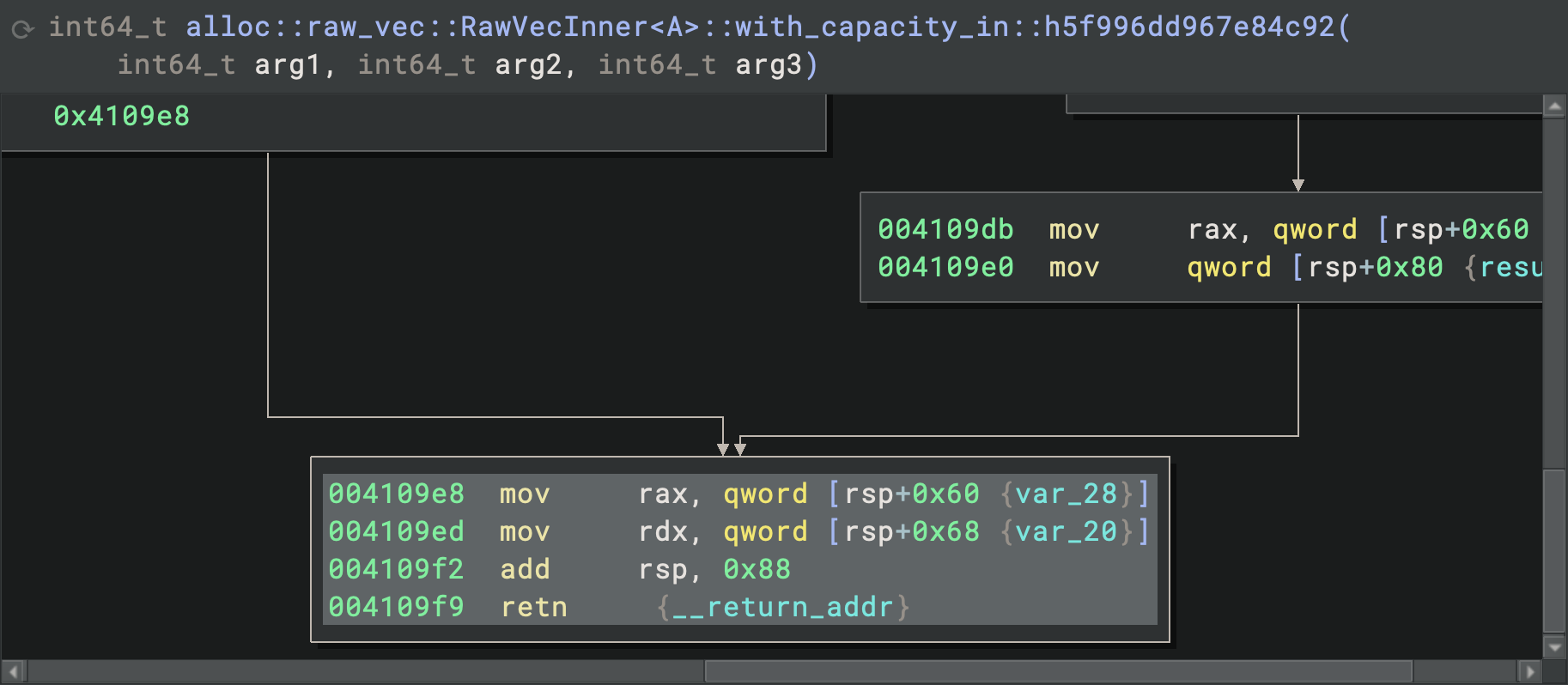Select the arg2 parameter in function signature
1568x685 pixels.
click(x=527, y=65)
